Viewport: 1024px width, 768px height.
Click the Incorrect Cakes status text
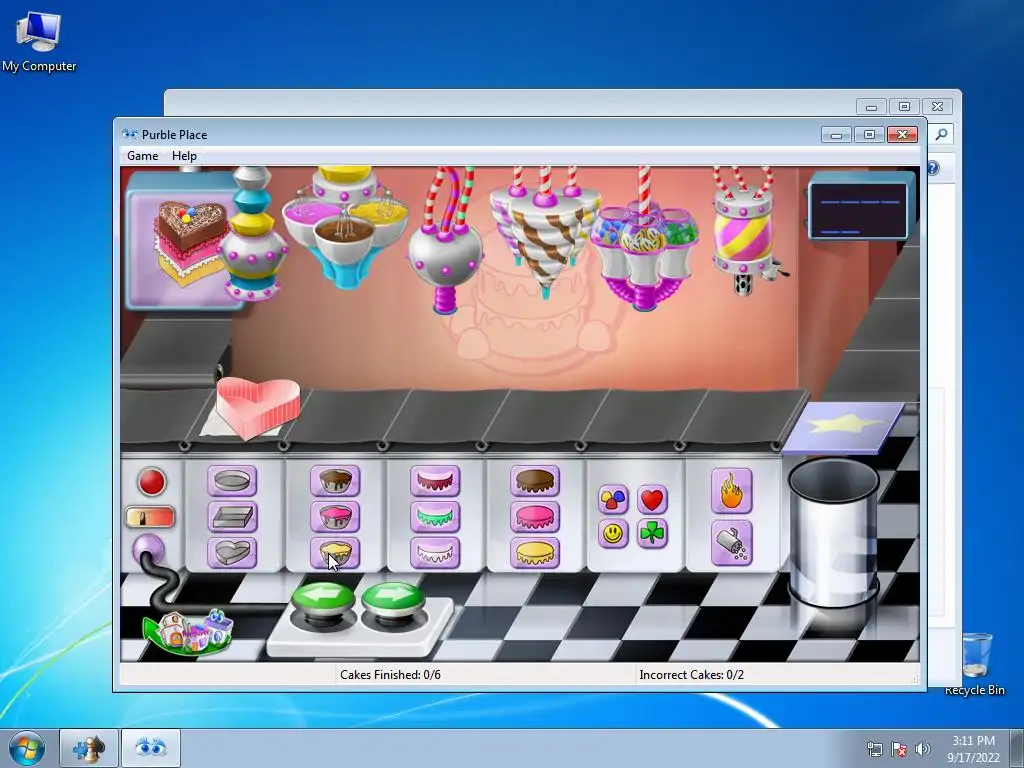(692, 675)
